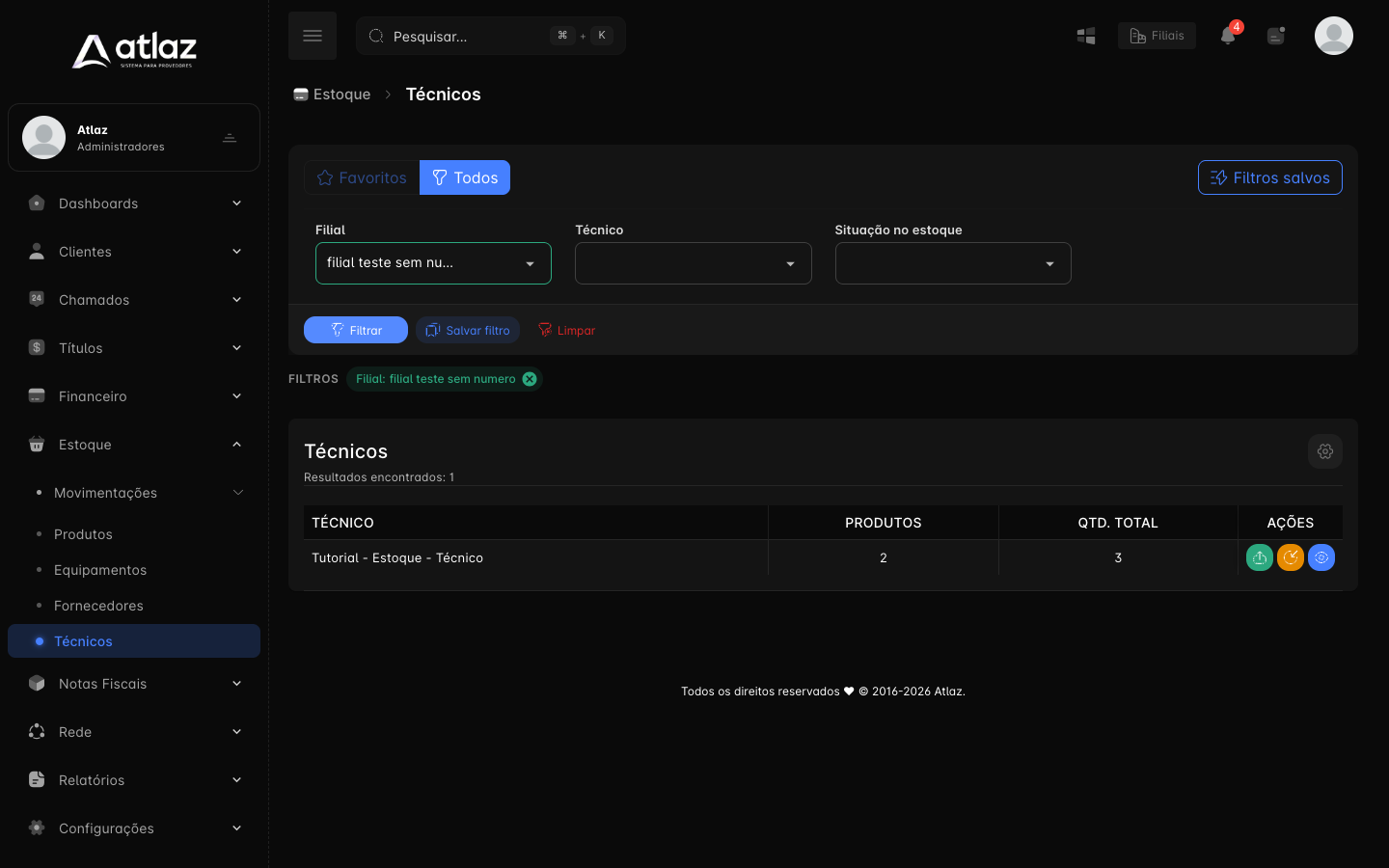
Task: Click the blue action icon in Tutorial row
Action: [x=1321, y=557]
